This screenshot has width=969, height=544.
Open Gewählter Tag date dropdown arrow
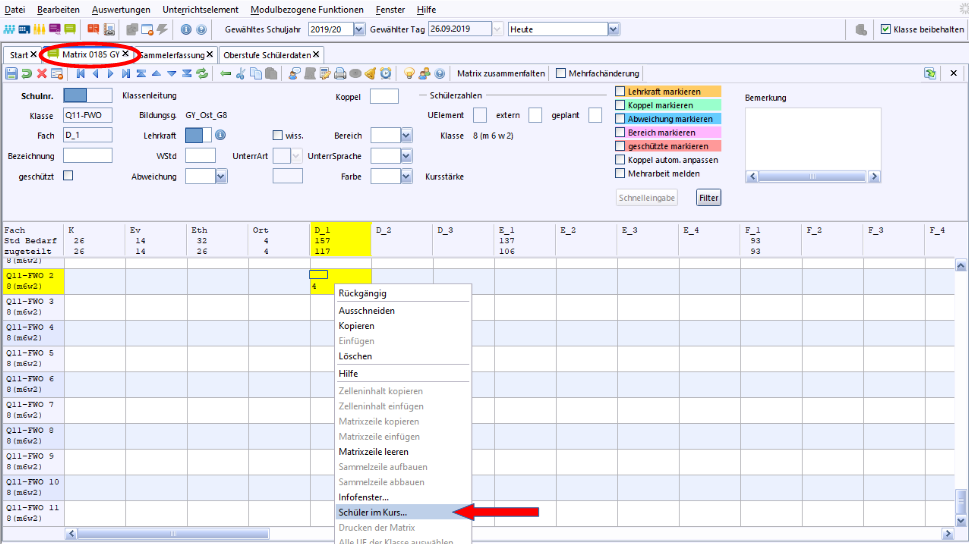click(497, 29)
